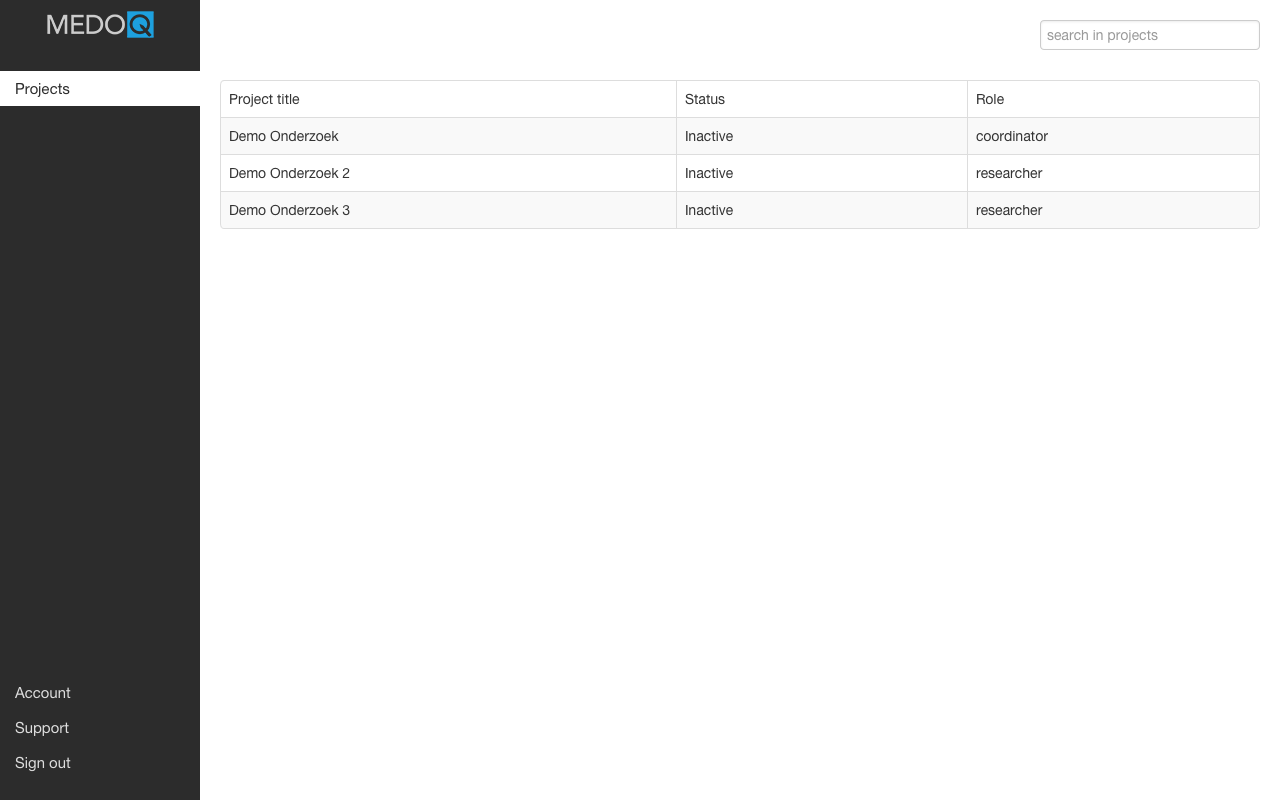
Task: Click the Role column header
Action: click(990, 99)
